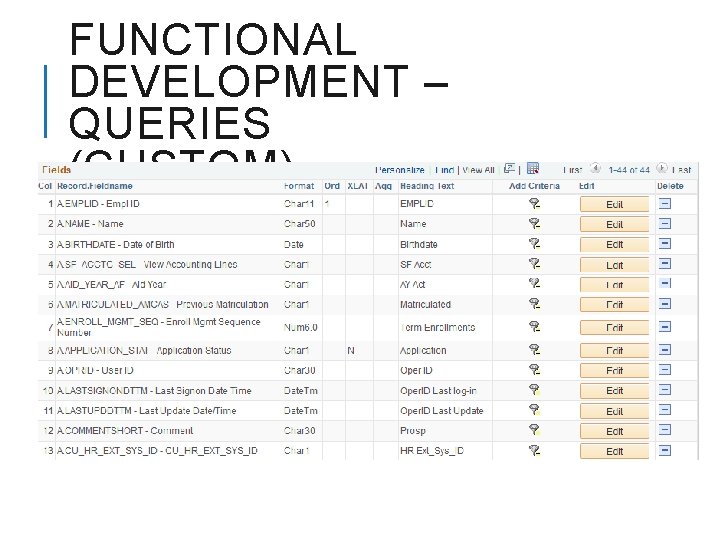Viewport: 720px width, 540px height.
Task: Edit the Term Enrollments field
Action: (x=614, y=328)
